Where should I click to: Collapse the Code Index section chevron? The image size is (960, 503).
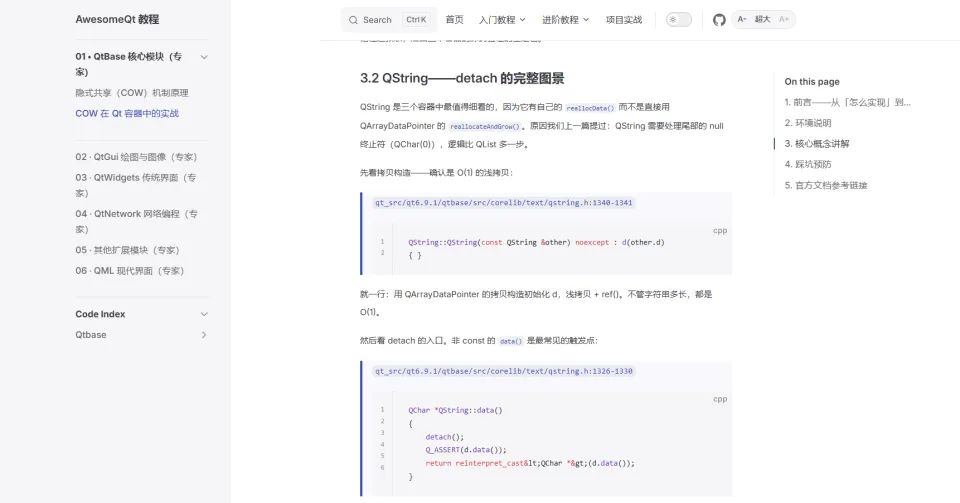[x=204, y=314]
